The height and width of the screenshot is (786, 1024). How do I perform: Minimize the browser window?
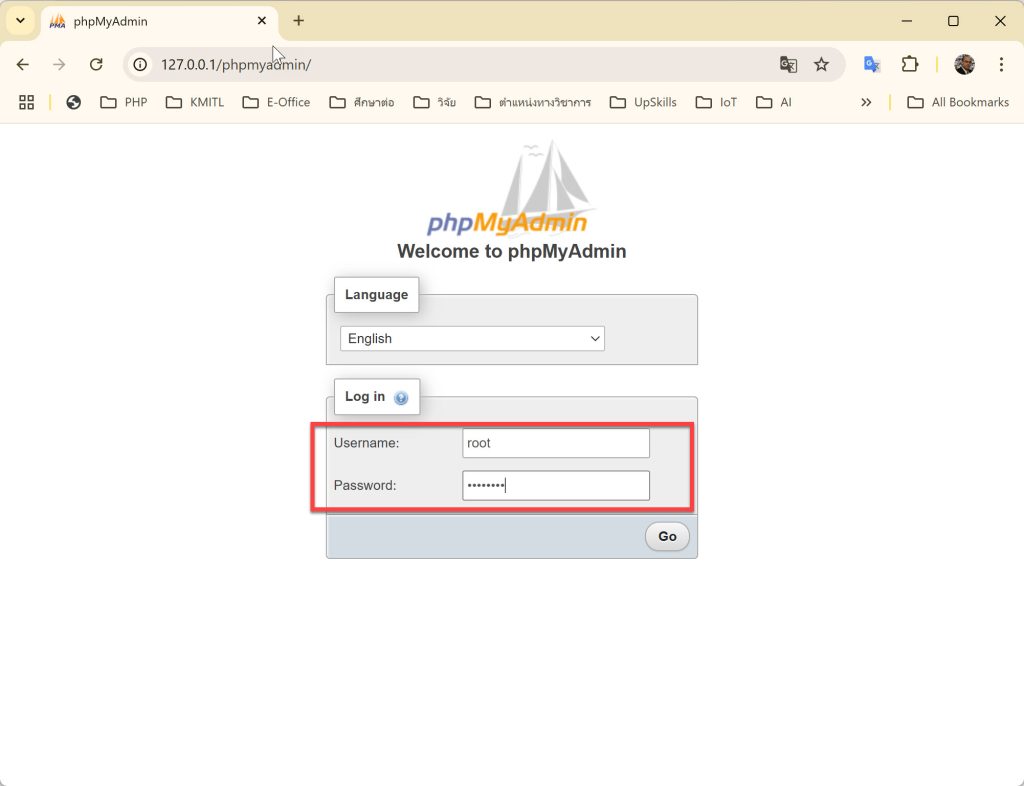[906, 21]
